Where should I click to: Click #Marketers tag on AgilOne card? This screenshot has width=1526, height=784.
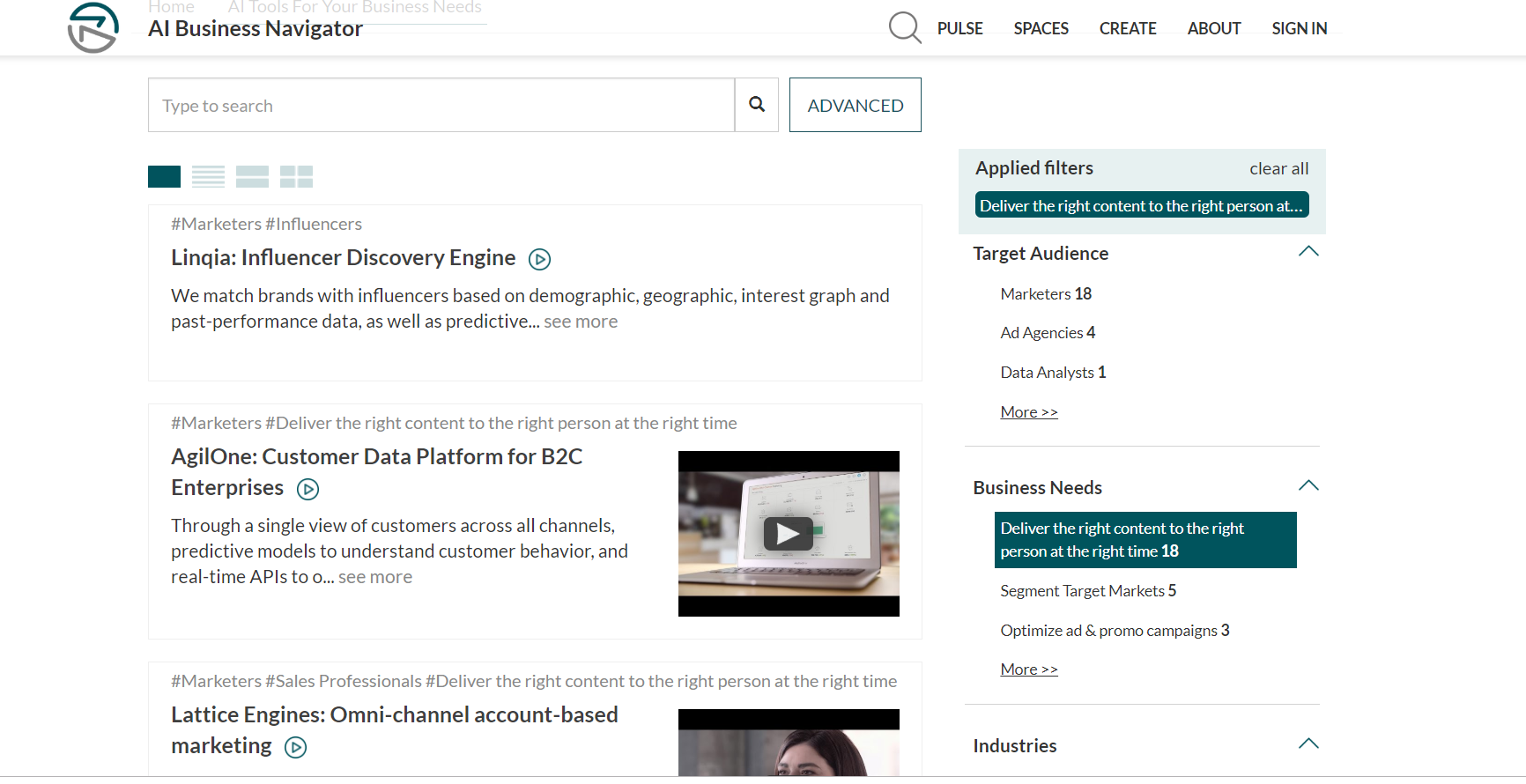tap(216, 423)
